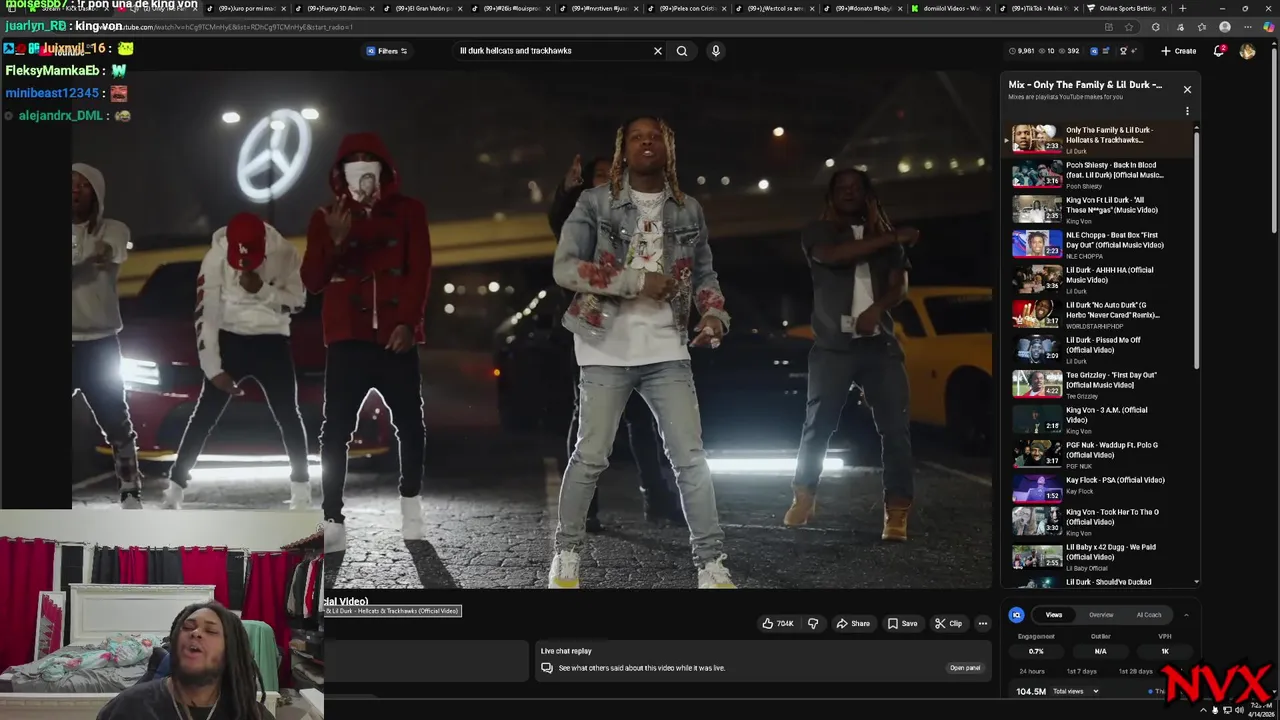The image size is (1280, 720).
Task: Open YouTube notifications bell
Action: [1219, 51]
